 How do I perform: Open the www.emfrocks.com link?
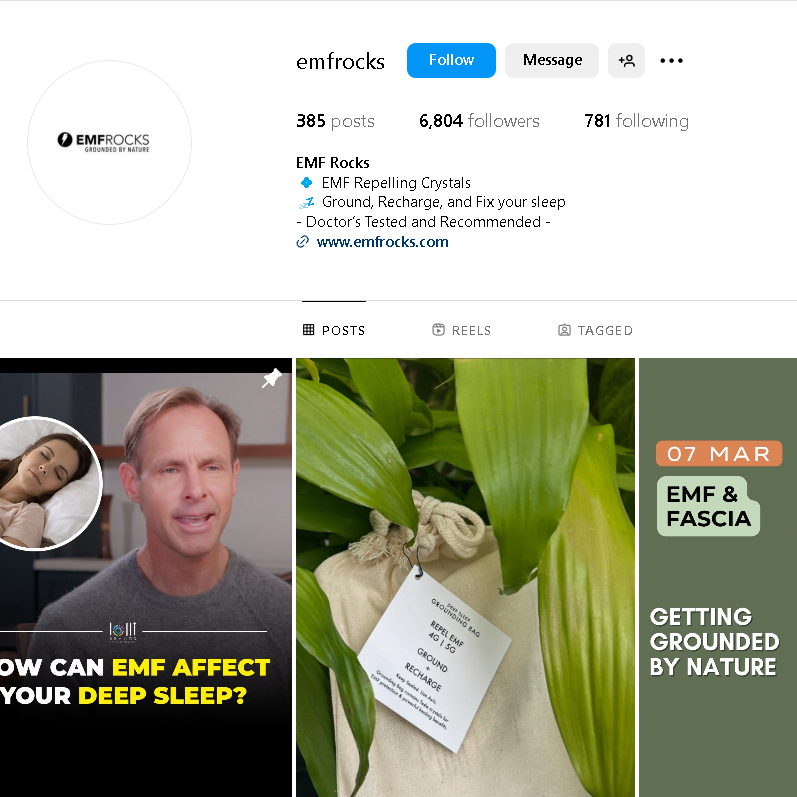(x=382, y=242)
